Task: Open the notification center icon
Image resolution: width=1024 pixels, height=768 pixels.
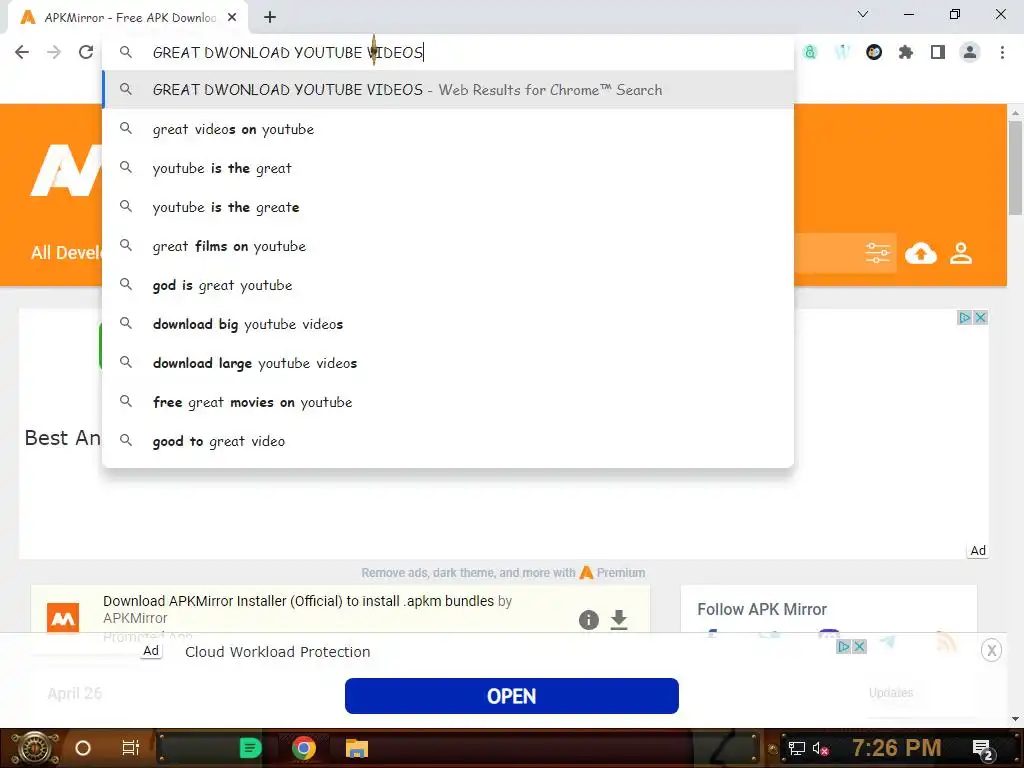Action: 983,749
